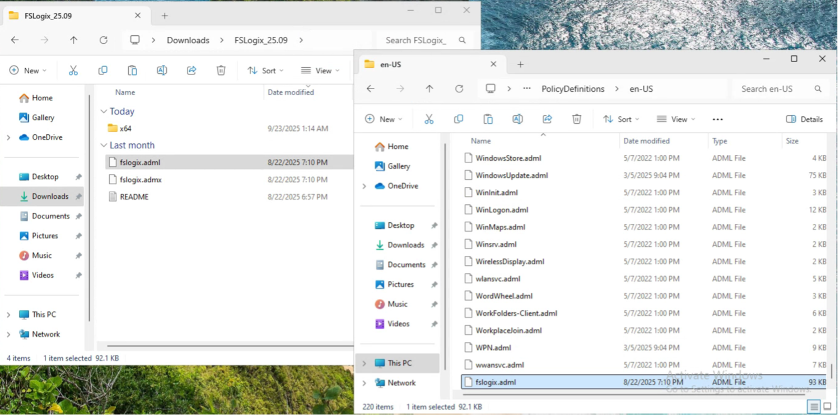Click Copy icon in FSLogix_25.09 window
This screenshot has width=840, height=418.
(x=103, y=70)
